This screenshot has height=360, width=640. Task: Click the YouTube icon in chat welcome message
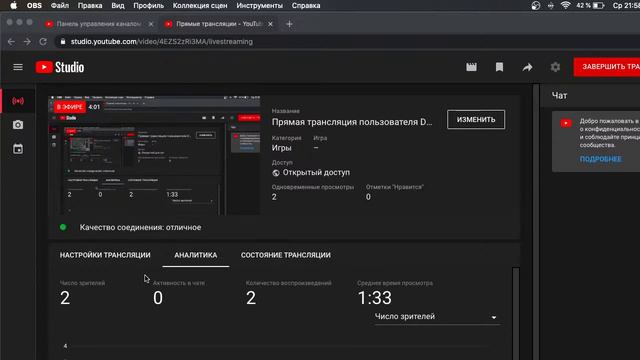[x=566, y=123]
